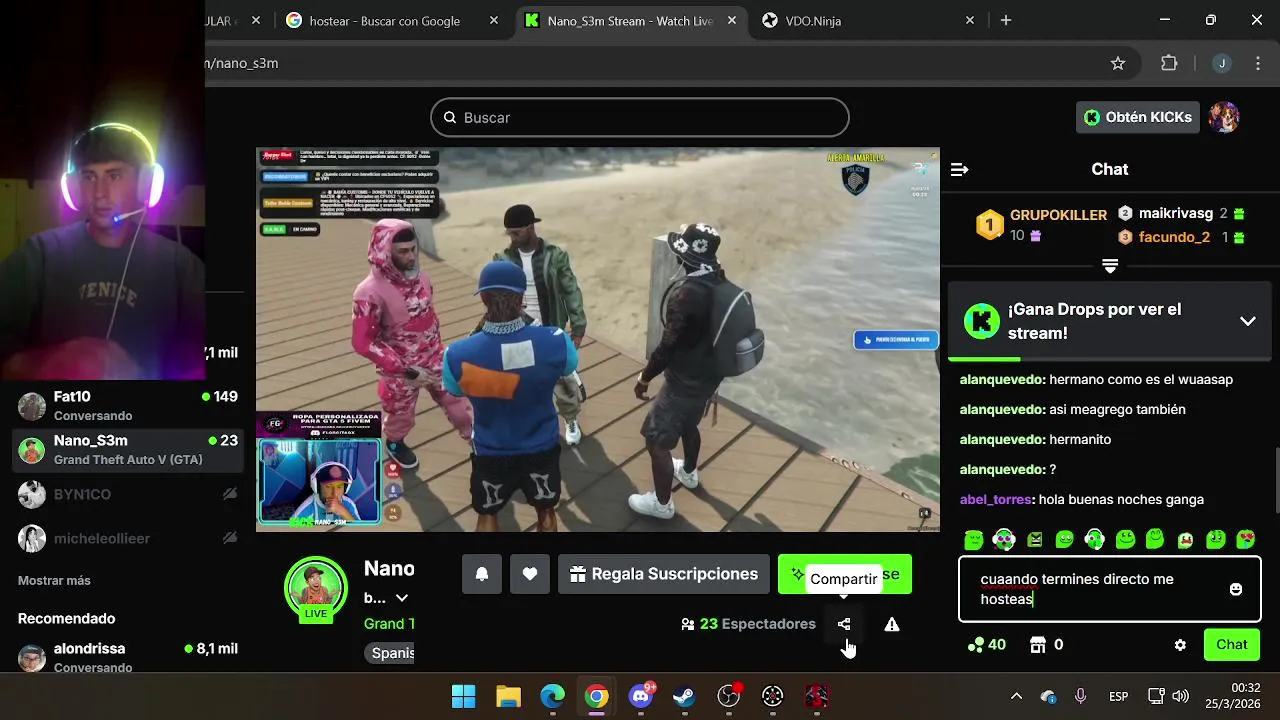Click the user avatar in top right
This screenshot has width=1280, height=720.
1224,117
